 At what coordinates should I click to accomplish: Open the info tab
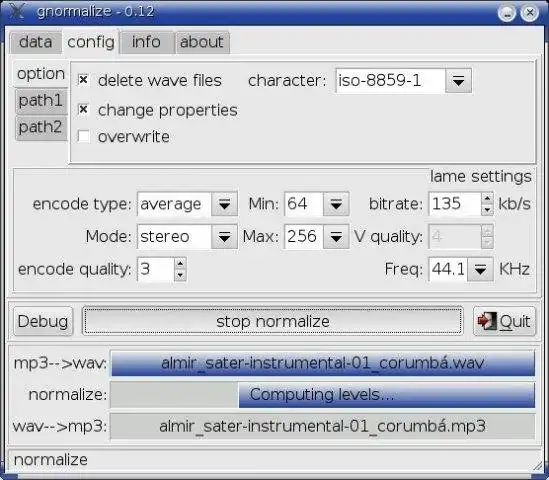pyautogui.click(x=146, y=42)
